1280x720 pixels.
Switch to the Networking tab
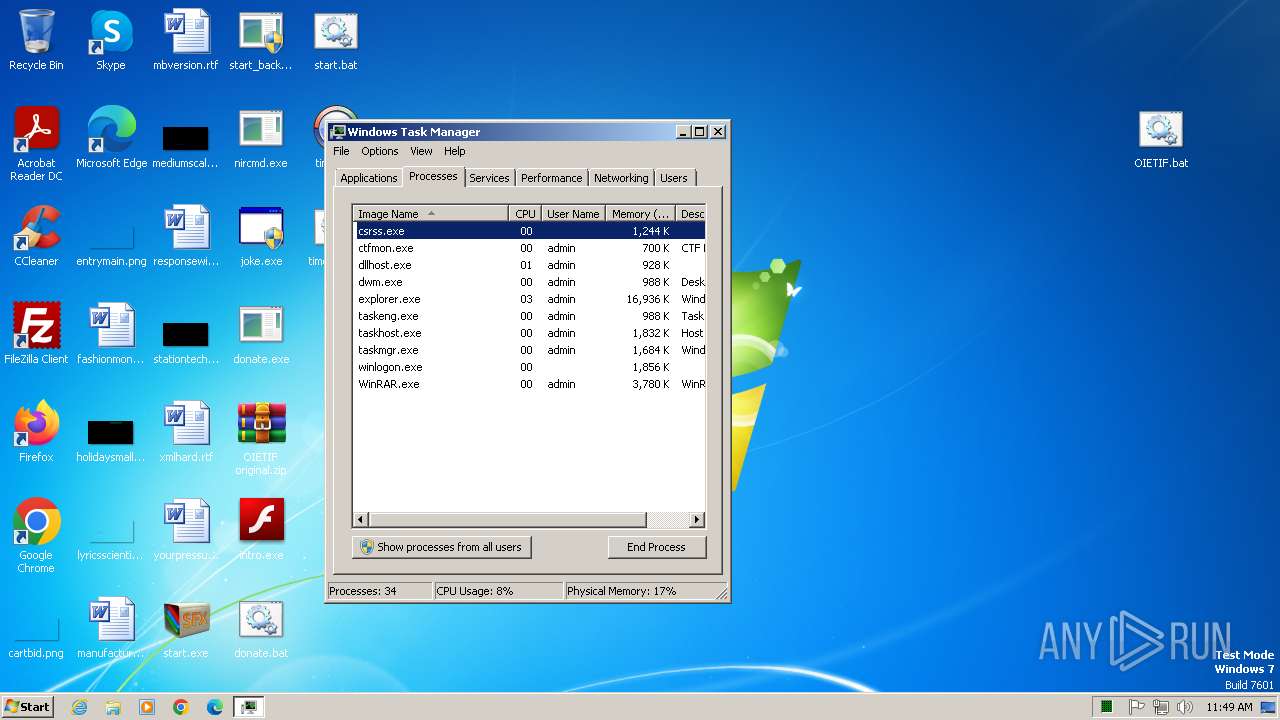621,178
